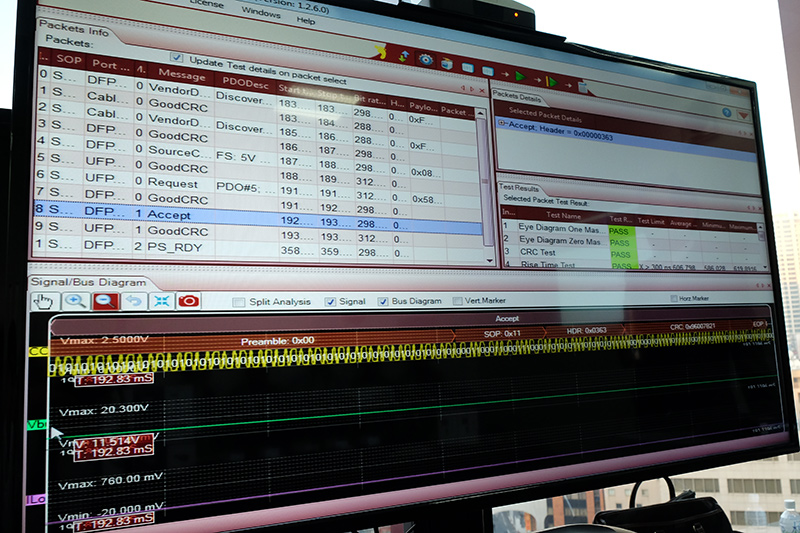Click the second blue window icon
Screen dimensions: 800x533
(488, 71)
